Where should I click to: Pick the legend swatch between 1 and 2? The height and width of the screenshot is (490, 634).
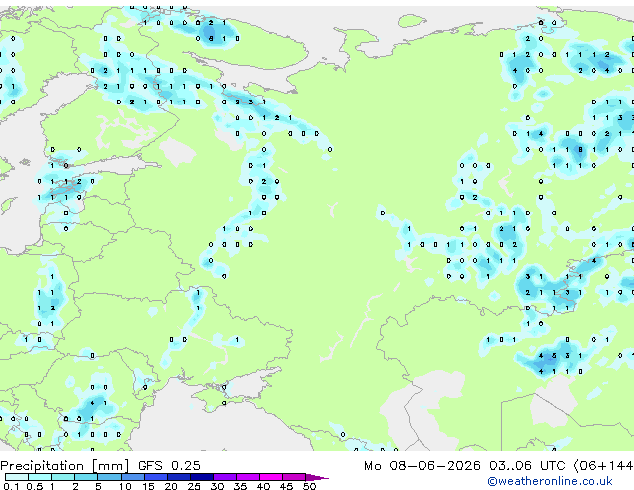(63, 477)
